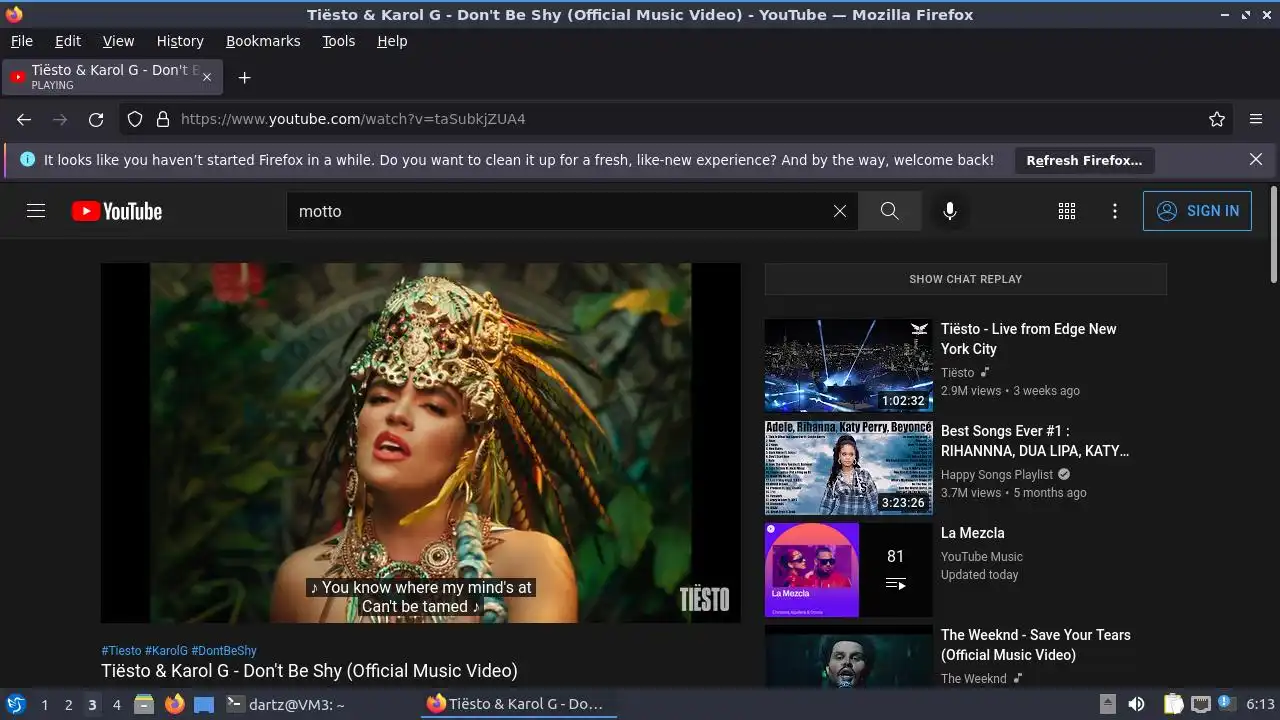Go back using Firefox back arrow
The image size is (1280, 720).
24,119
